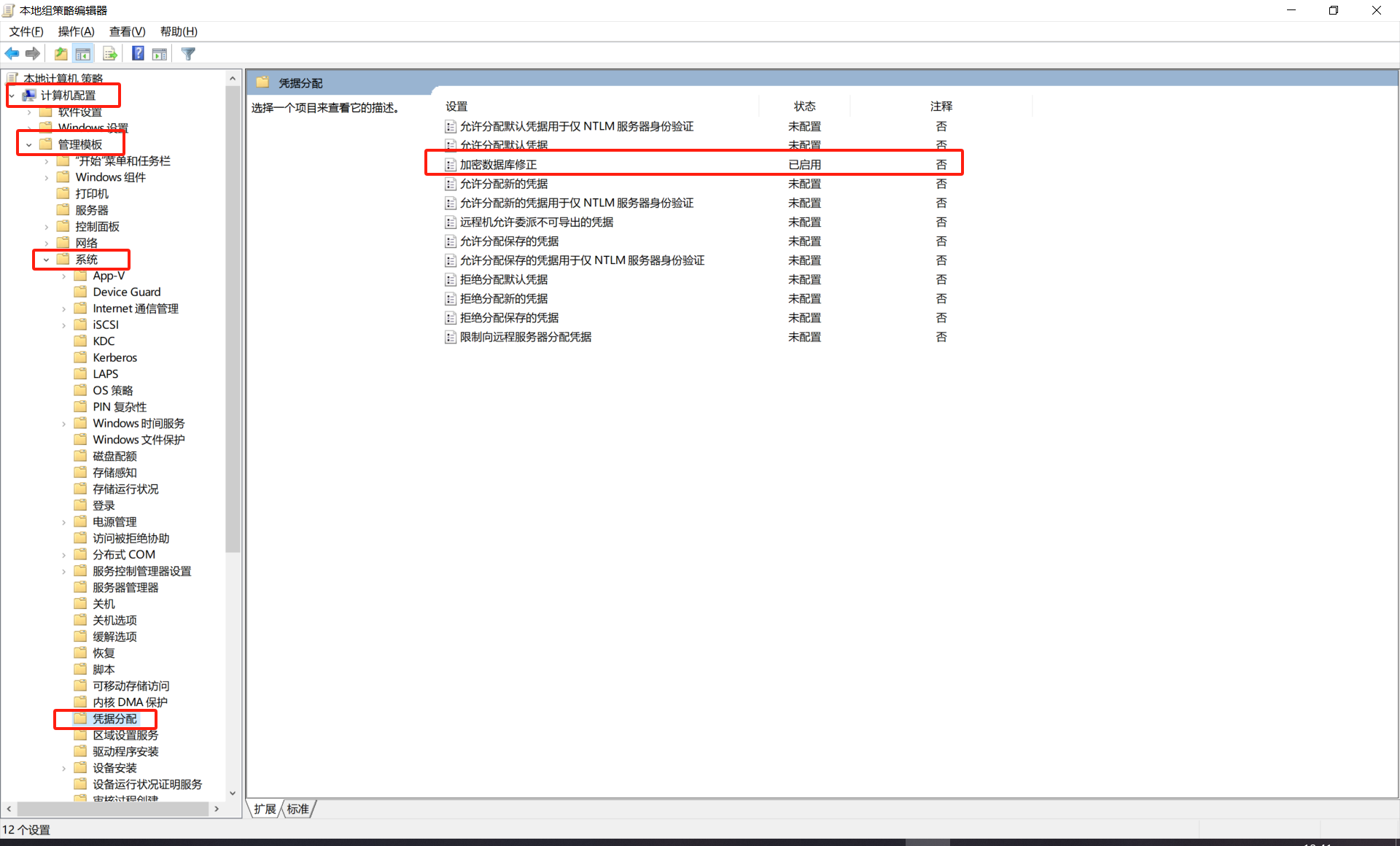Expand the Windows 组件 folder chevron
The image size is (1400, 846).
click(47, 177)
